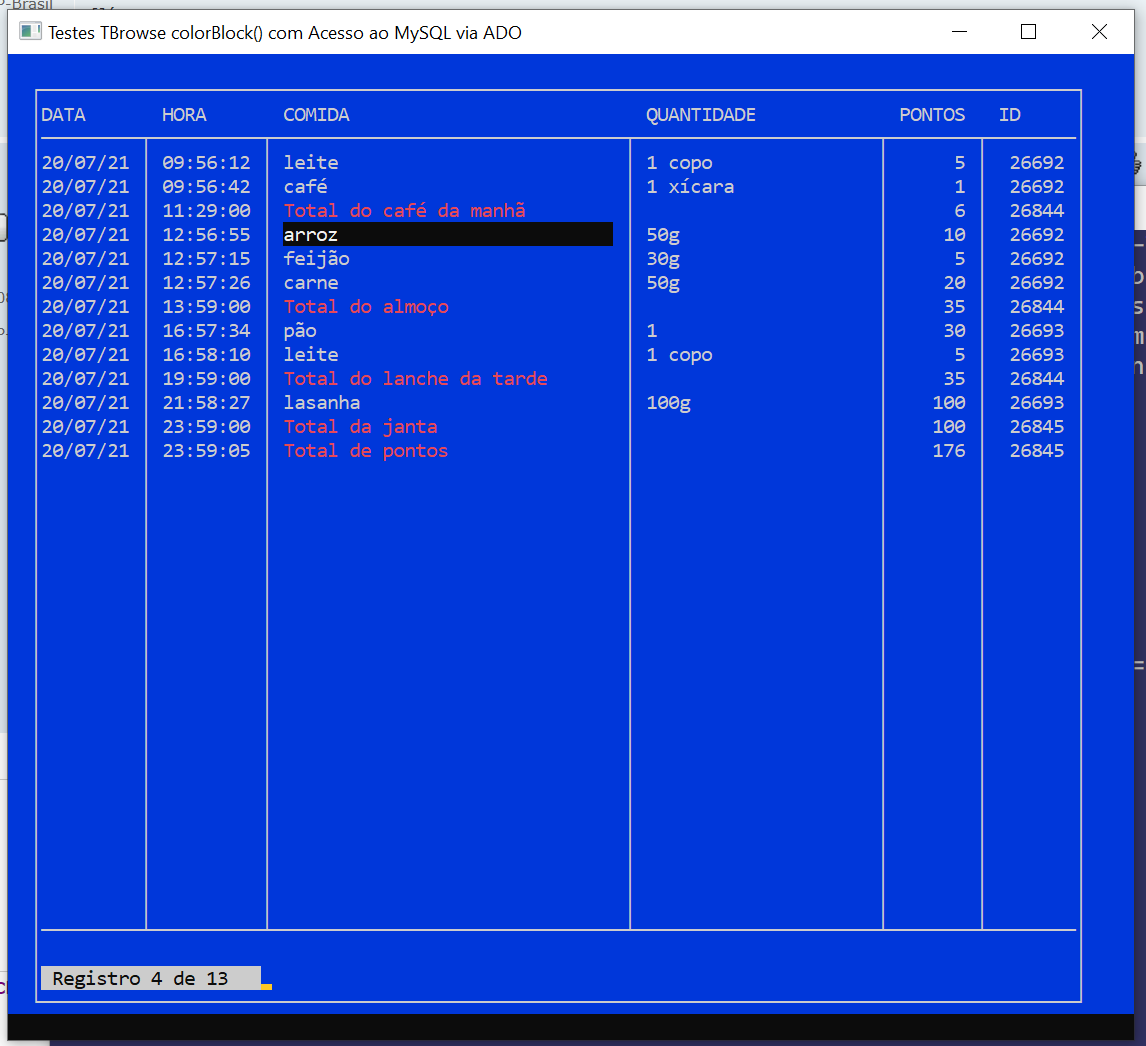The image size is (1146, 1046).
Task: Select the 'Total do lanche da tarde' row
Action: [415, 379]
